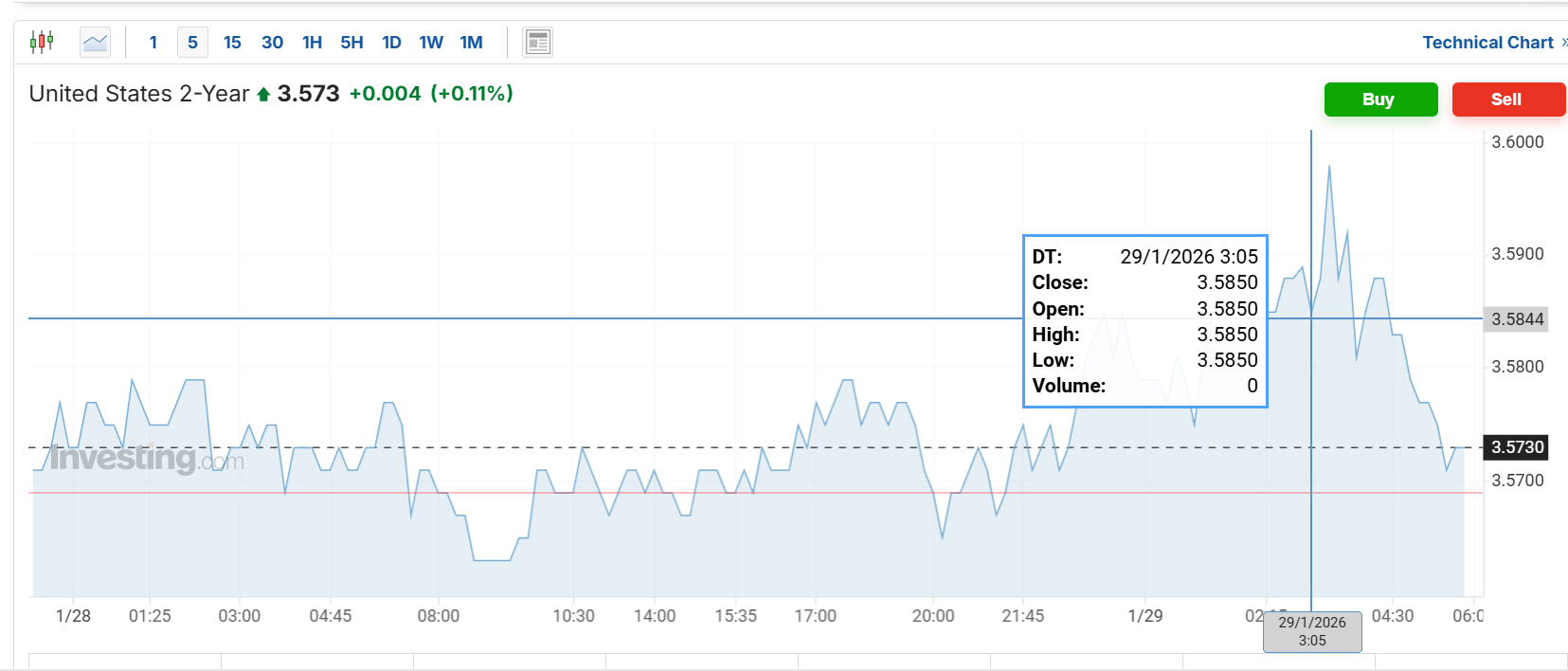Switch to candlestick chart view
Image resolution: width=1568 pixels, height=671 pixels.
(x=42, y=42)
